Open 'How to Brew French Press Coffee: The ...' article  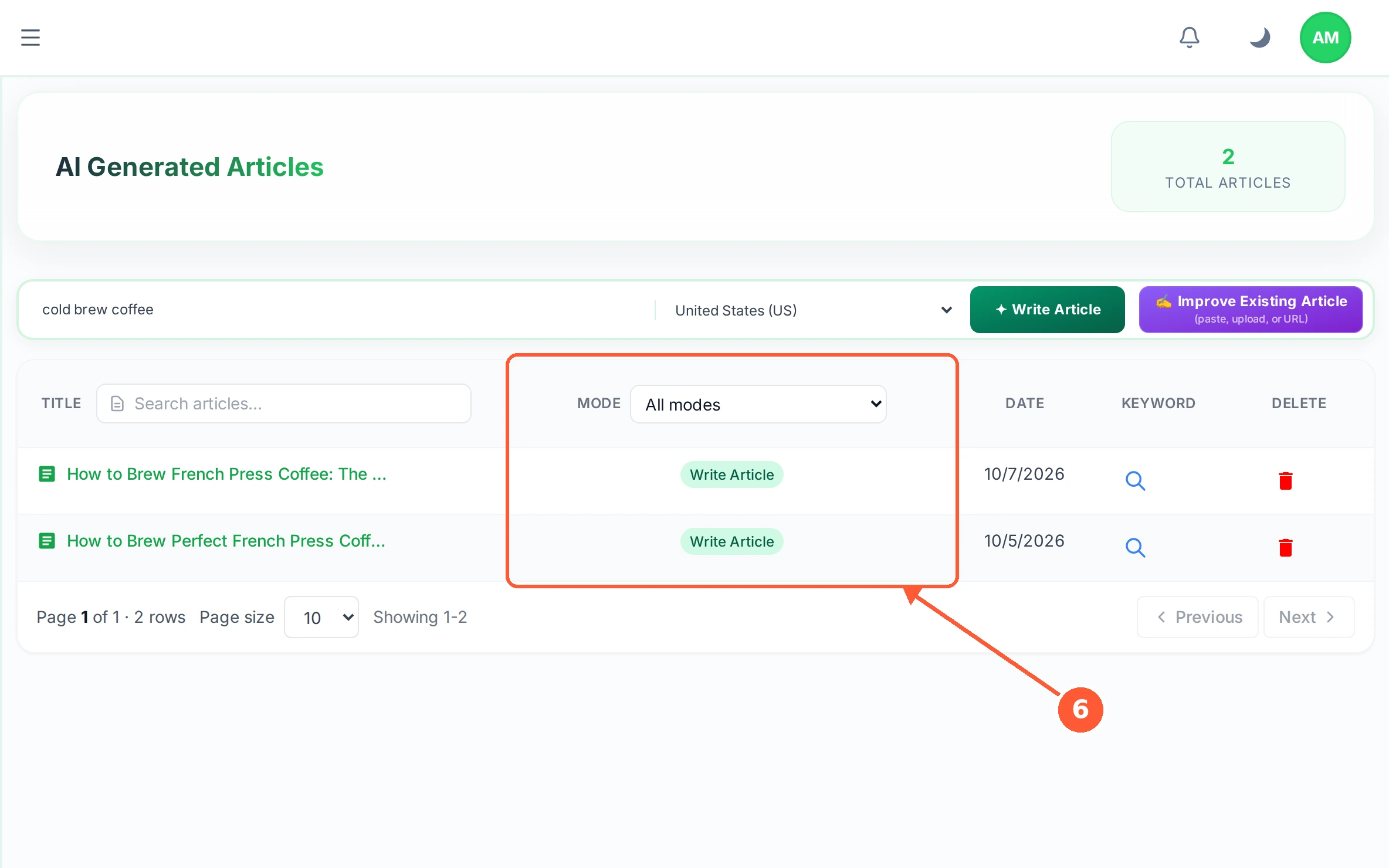tap(226, 474)
